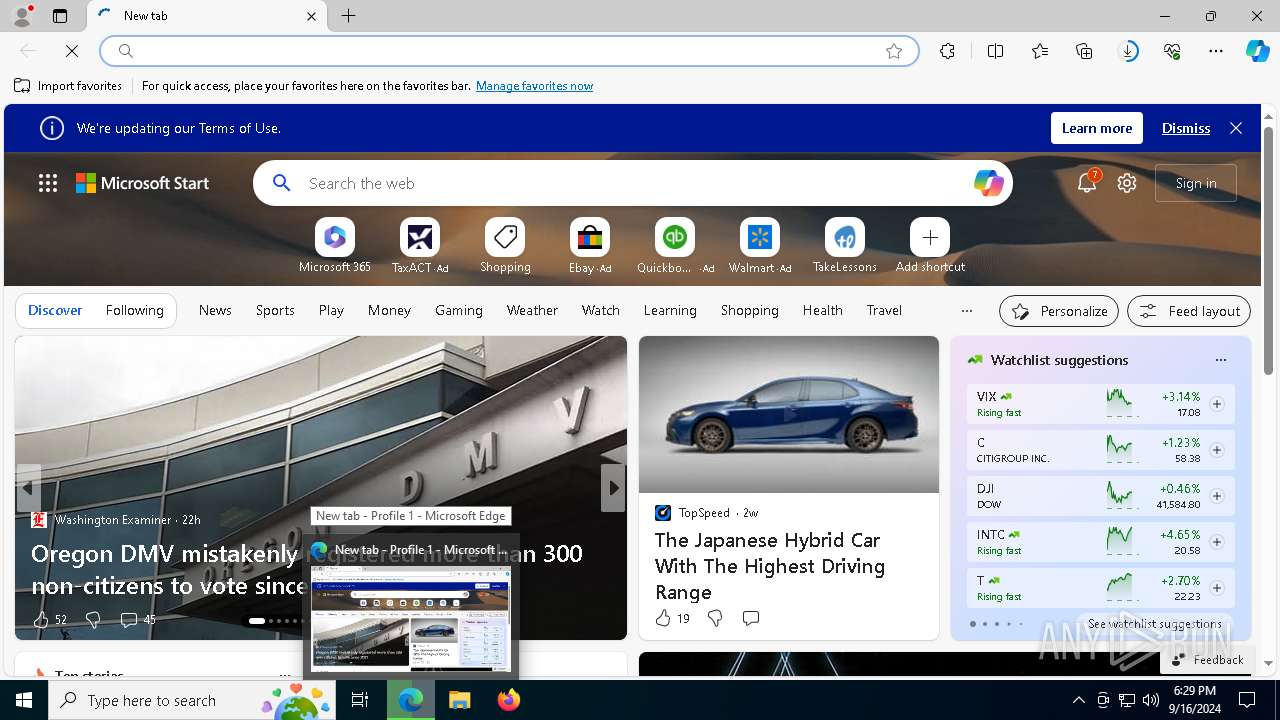
Task: Dislike the TopSpeed hybrid car article
Action: click(715, 619)
